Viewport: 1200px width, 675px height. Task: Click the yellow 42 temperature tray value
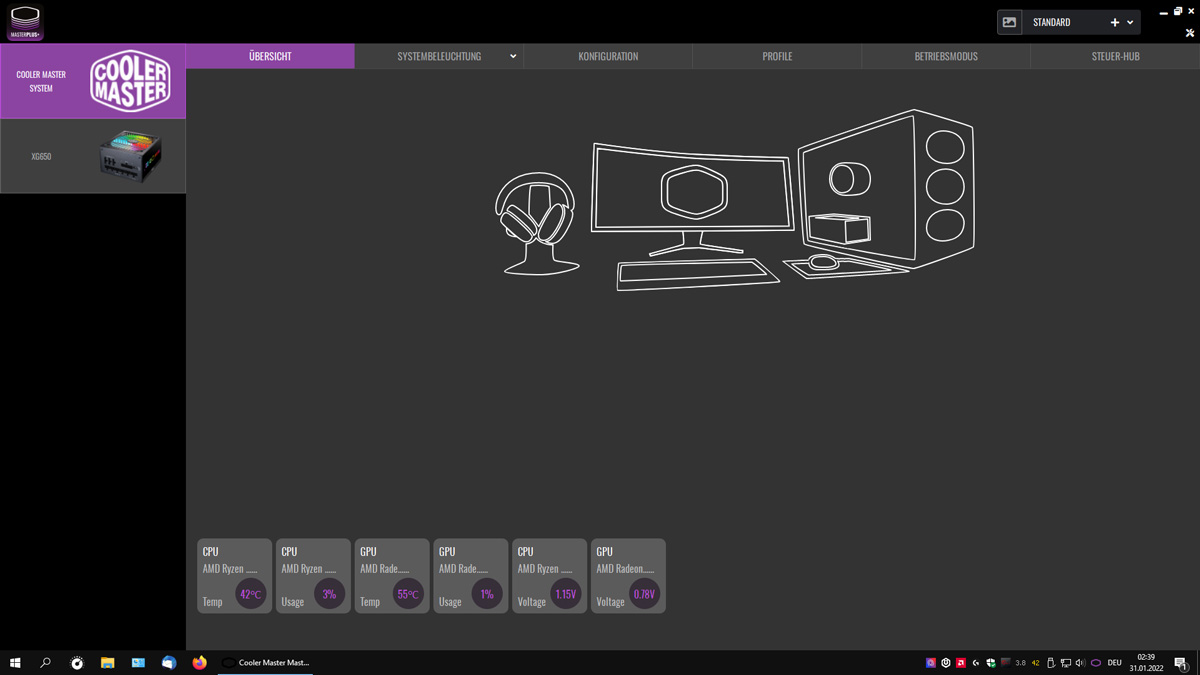[x=1036, y=663]
